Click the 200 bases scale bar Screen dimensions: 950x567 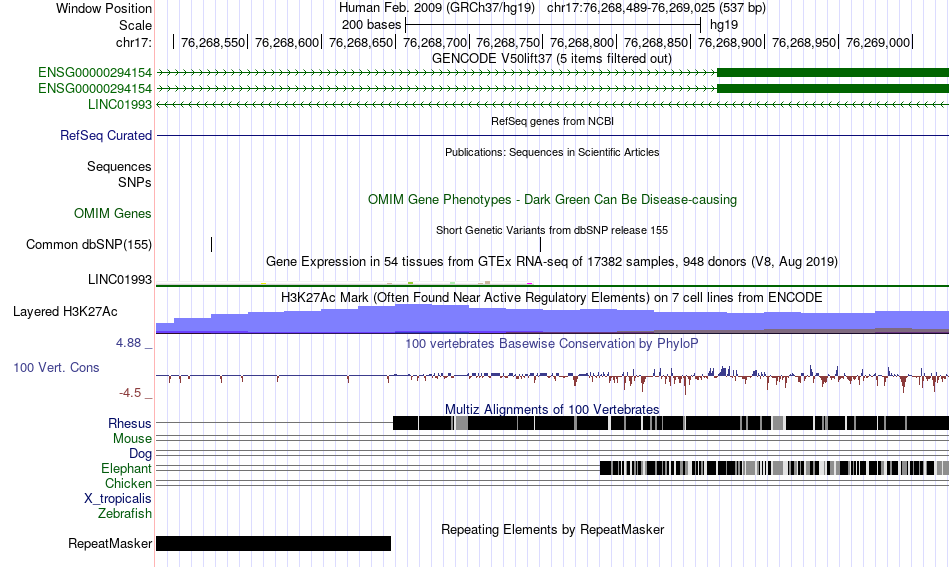click(x=553, y=25)
